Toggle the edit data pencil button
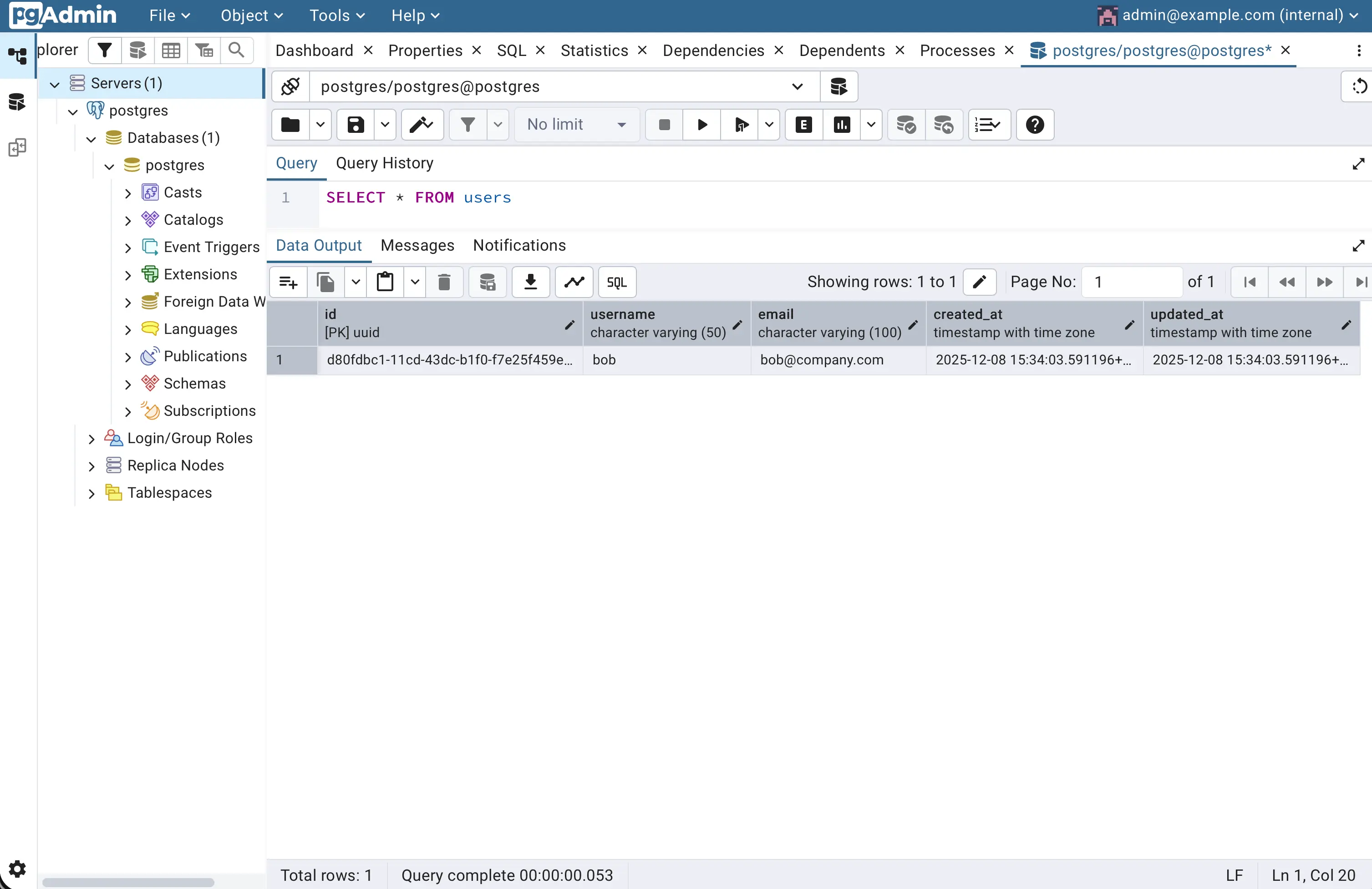The height and width of the screenshot is (889, 1372). 980,282
